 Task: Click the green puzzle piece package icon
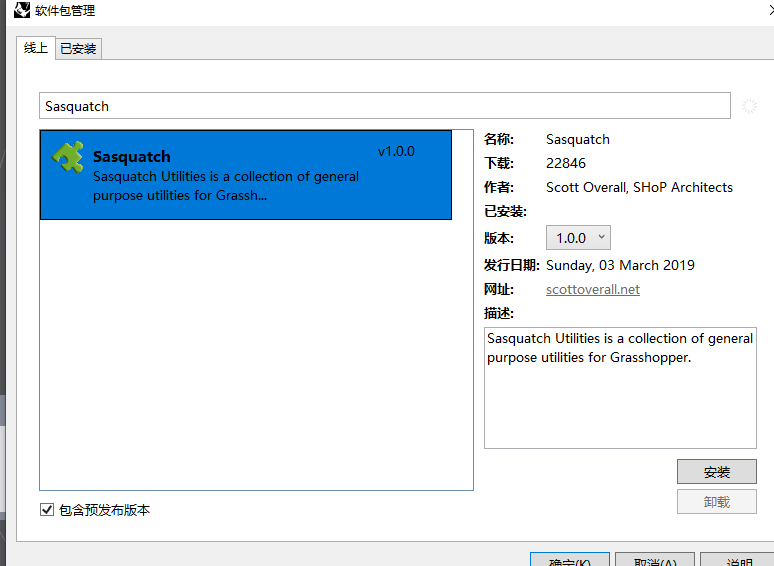(68, 157)
